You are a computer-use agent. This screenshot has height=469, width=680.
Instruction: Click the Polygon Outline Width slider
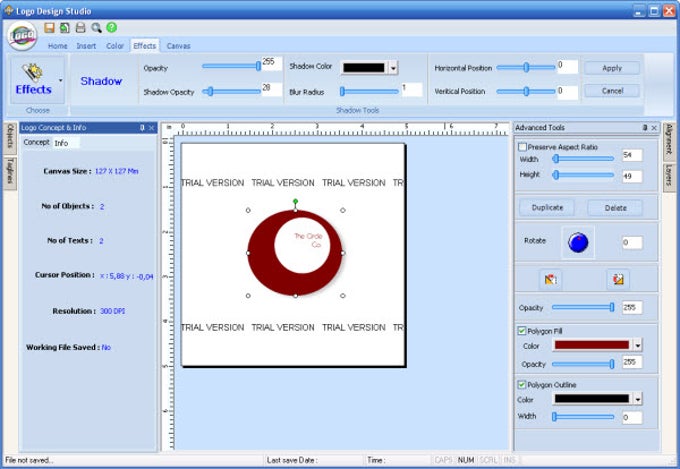(x=583, y=417)
